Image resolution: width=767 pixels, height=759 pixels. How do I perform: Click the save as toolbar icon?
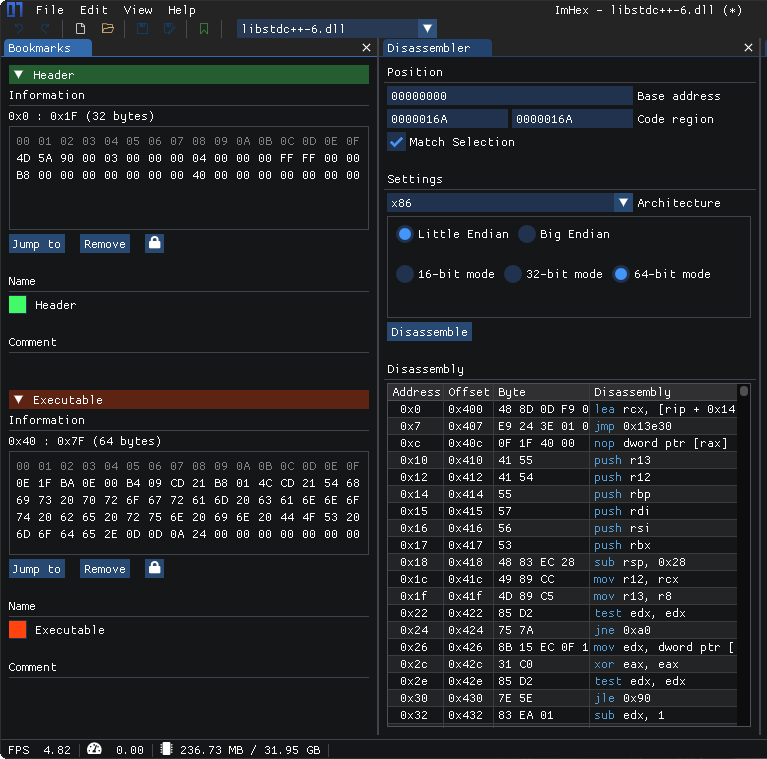pyautogui.click(x=170, y=29)
